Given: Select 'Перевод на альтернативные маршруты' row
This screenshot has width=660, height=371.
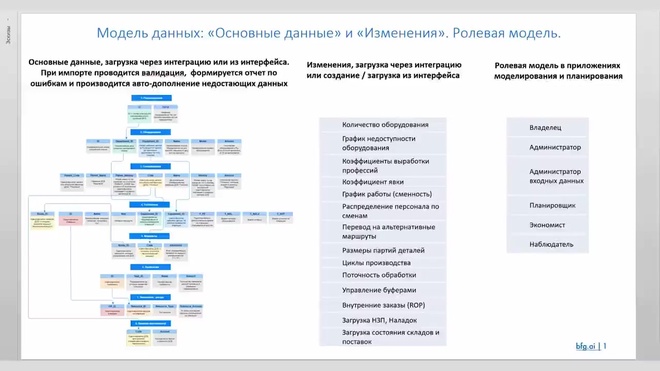Looking at the screenshot, I should (383, 232).
